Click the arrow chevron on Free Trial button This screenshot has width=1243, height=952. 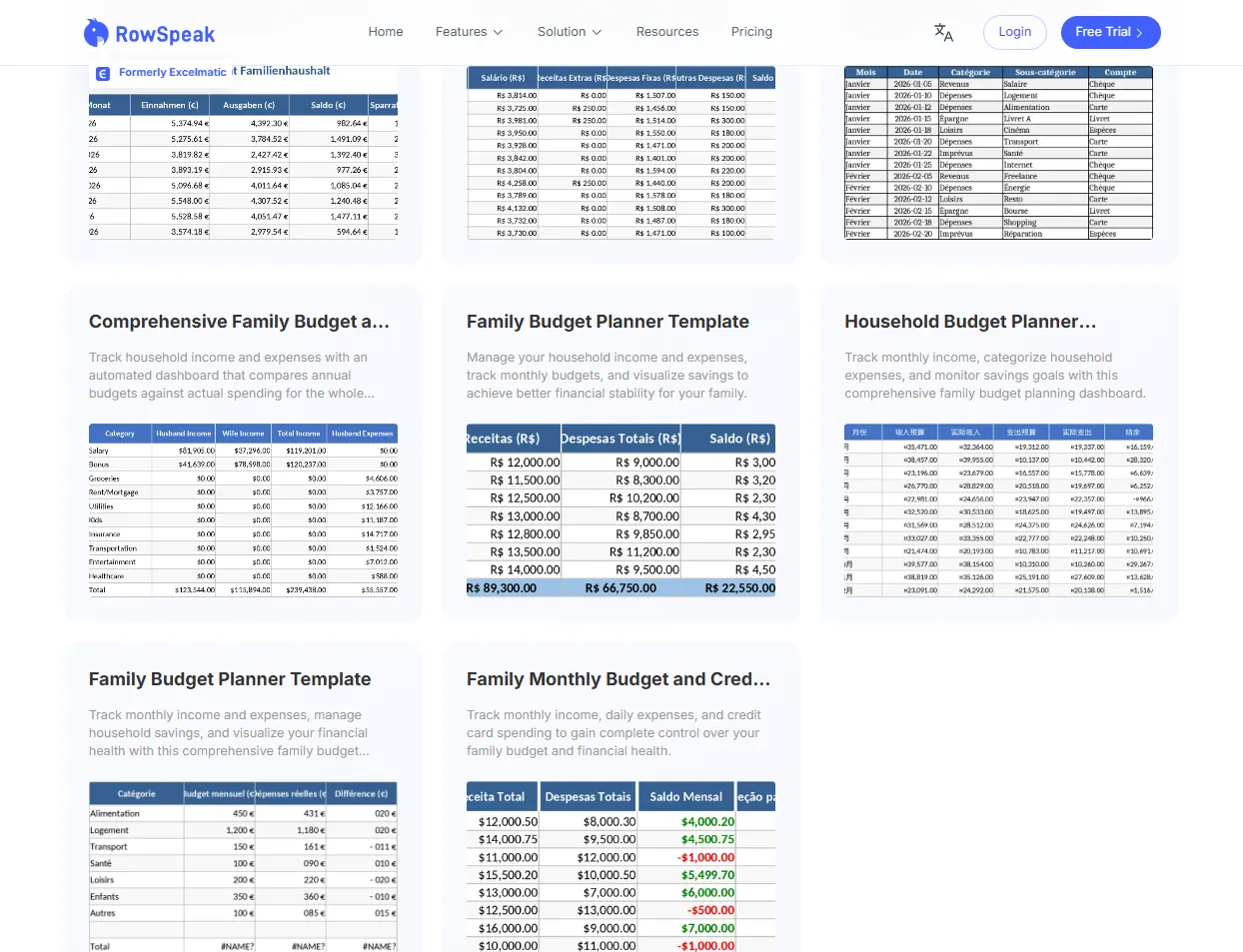[1137, 32]
